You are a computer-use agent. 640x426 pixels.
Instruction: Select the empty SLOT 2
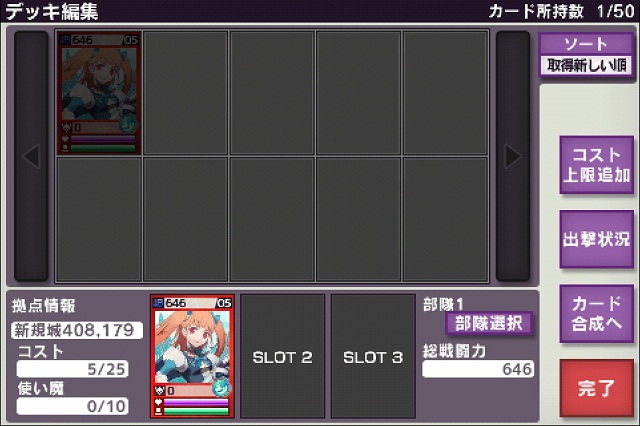pos(282,356)
